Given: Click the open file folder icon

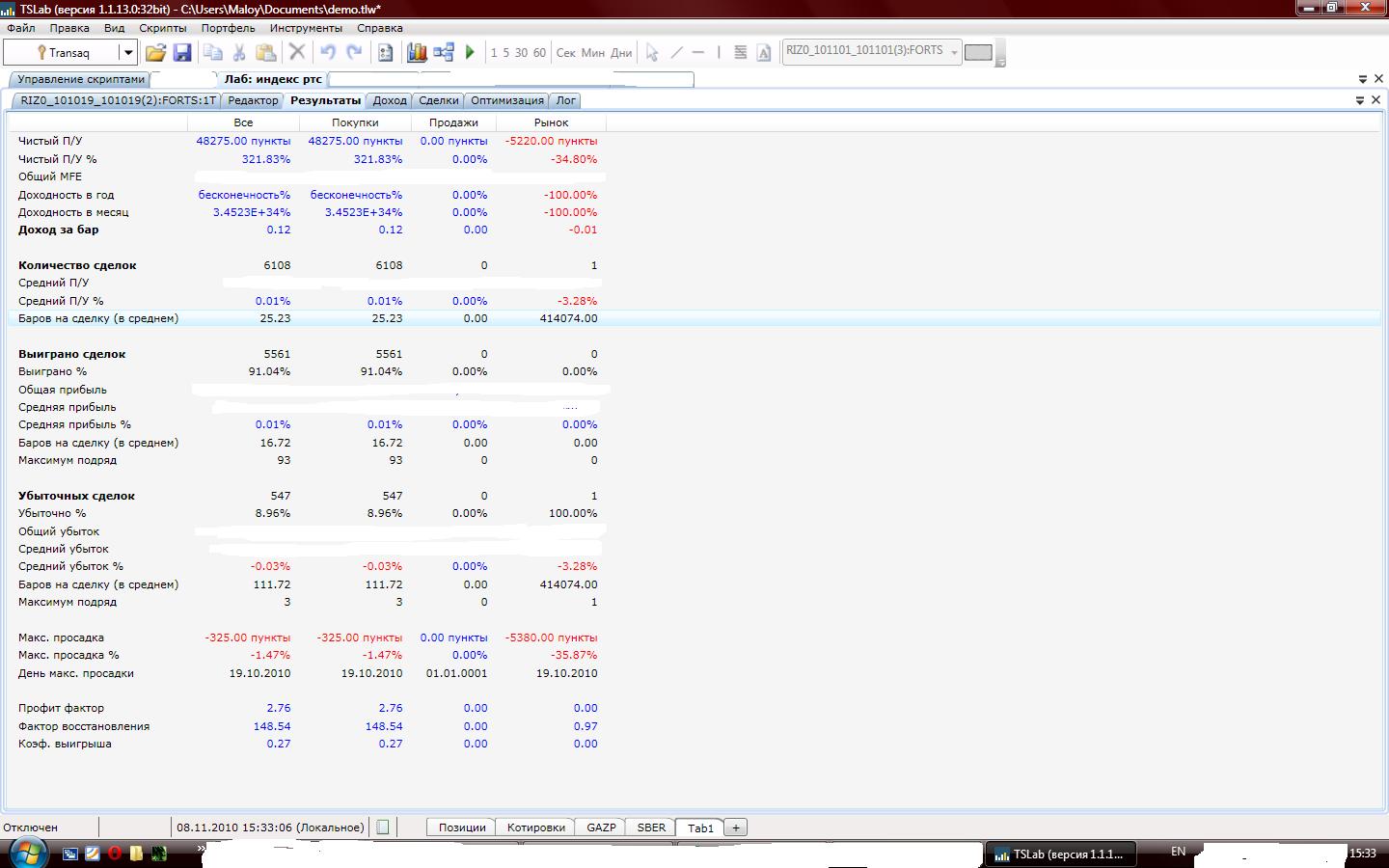Looking at the screenshot, I should pyautogui.click(x=155, y=53).
